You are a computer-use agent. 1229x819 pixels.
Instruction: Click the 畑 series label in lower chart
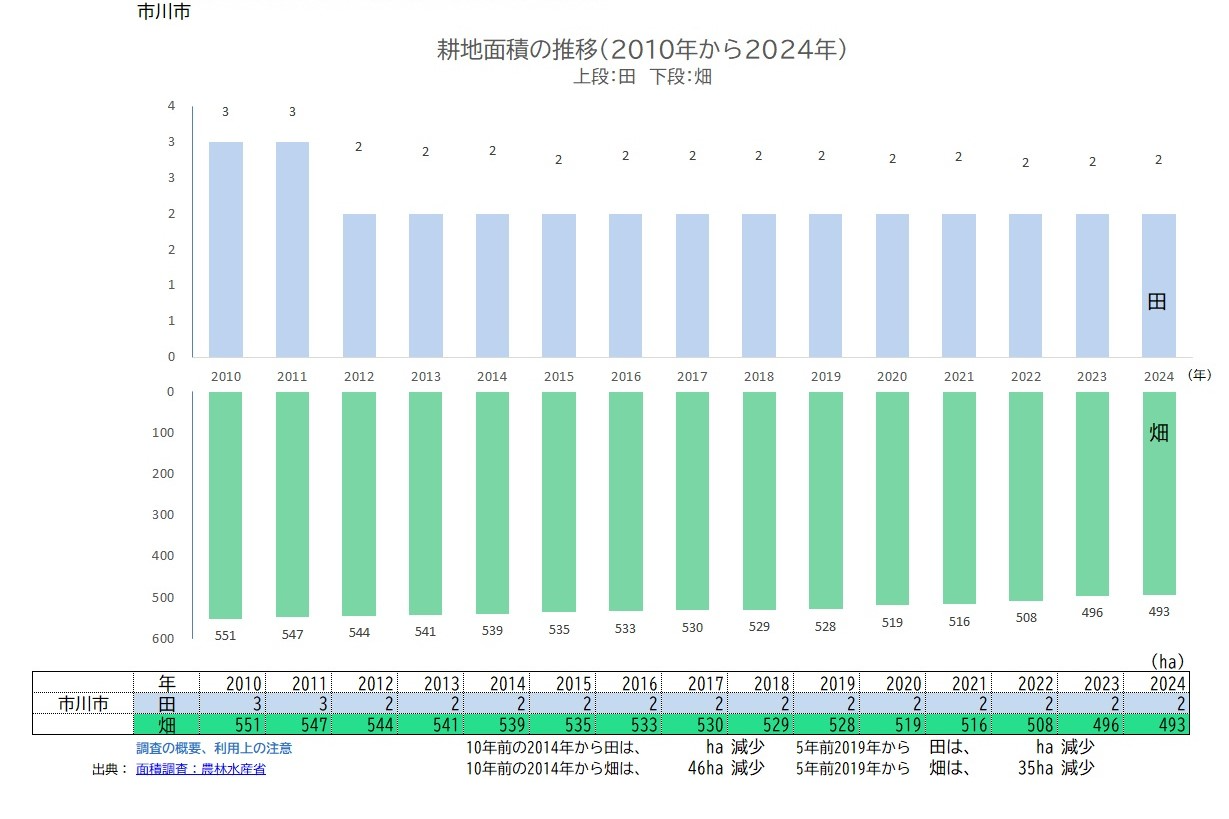click(1158, 433)
